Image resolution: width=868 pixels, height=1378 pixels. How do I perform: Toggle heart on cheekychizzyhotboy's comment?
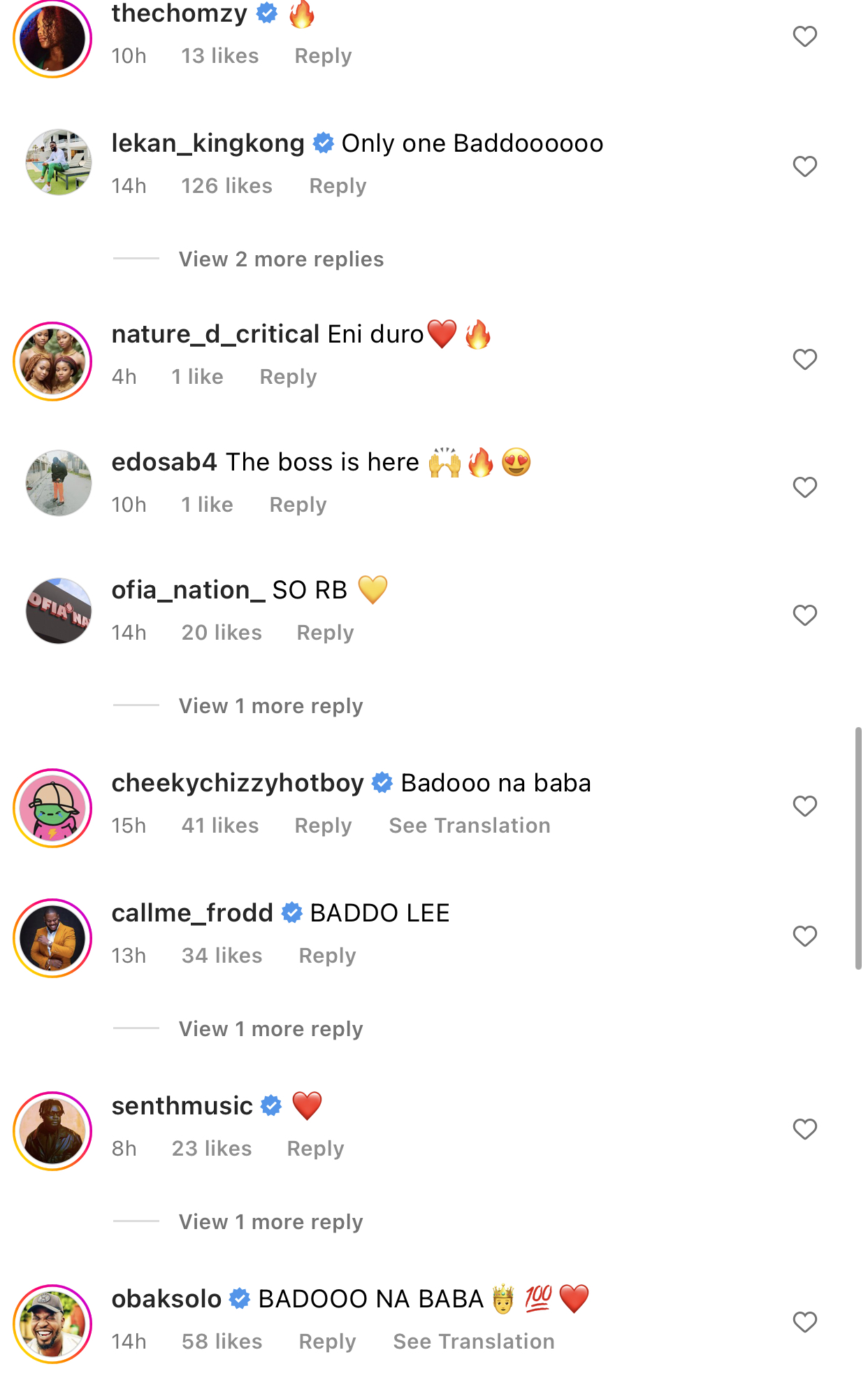[804, 806]
